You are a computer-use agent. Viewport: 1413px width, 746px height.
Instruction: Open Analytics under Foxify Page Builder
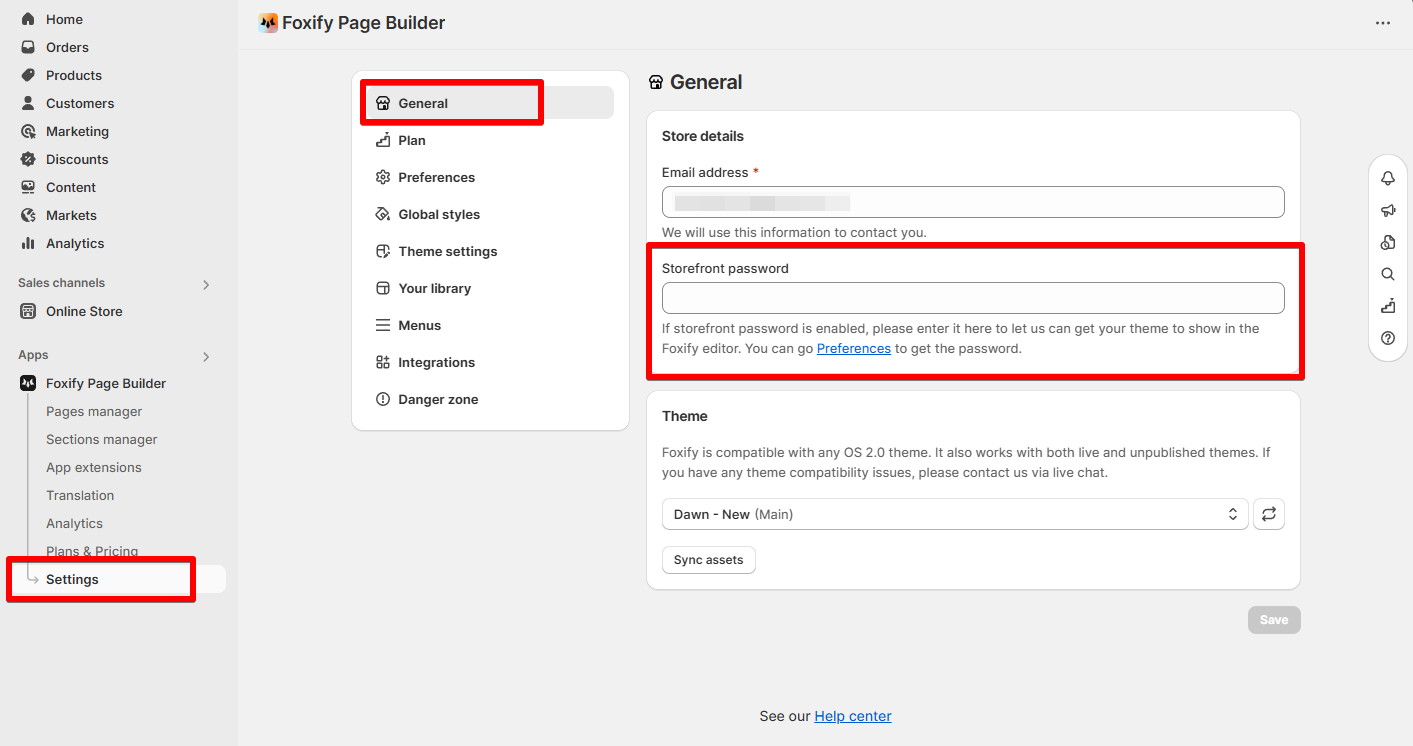click(74, 523)
